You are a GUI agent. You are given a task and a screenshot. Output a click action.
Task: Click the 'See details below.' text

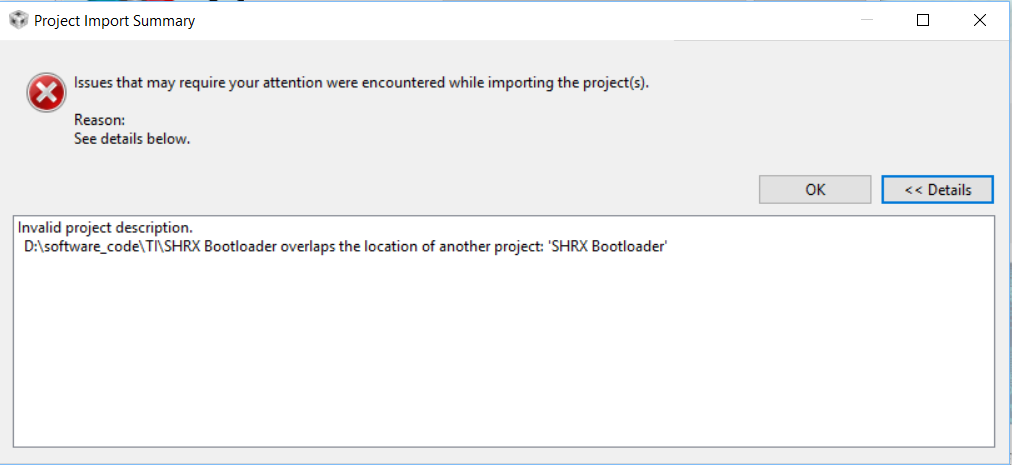[x=132, y=139]
